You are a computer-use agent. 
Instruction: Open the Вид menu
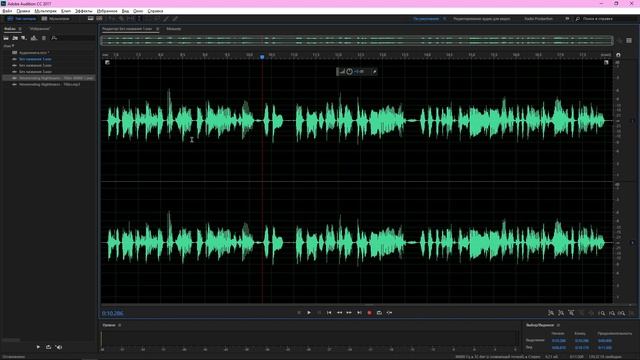tap(125, 11)
